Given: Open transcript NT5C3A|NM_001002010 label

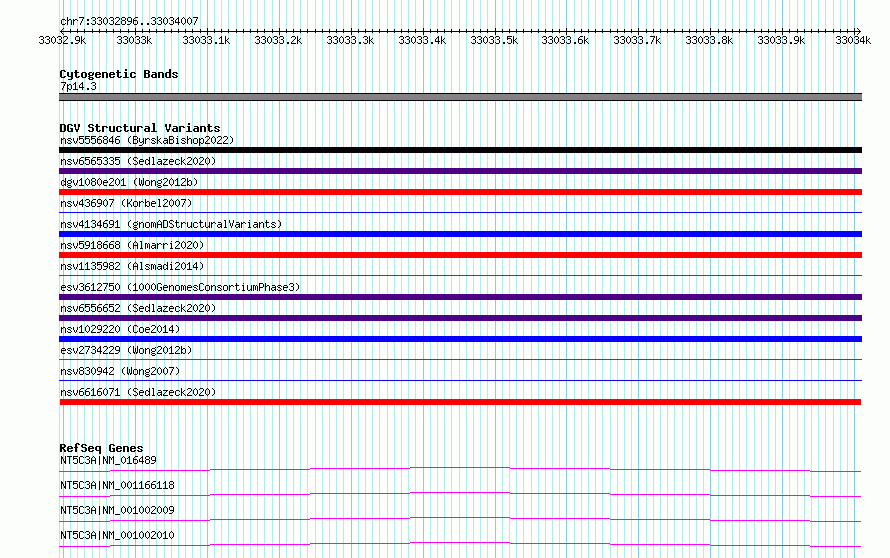Looking at the screenshot, I should coord(117,535).
